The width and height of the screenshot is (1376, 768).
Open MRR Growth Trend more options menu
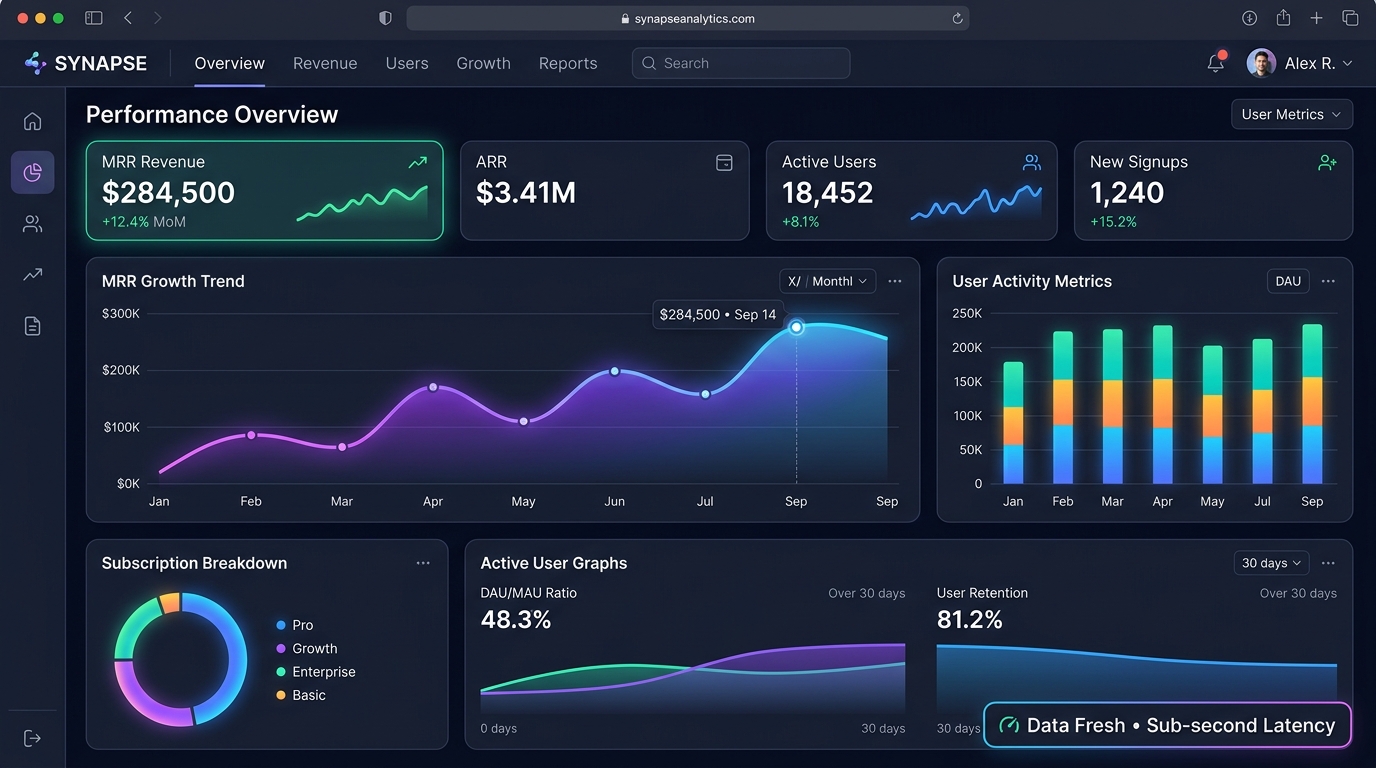[x=895, y=281]
